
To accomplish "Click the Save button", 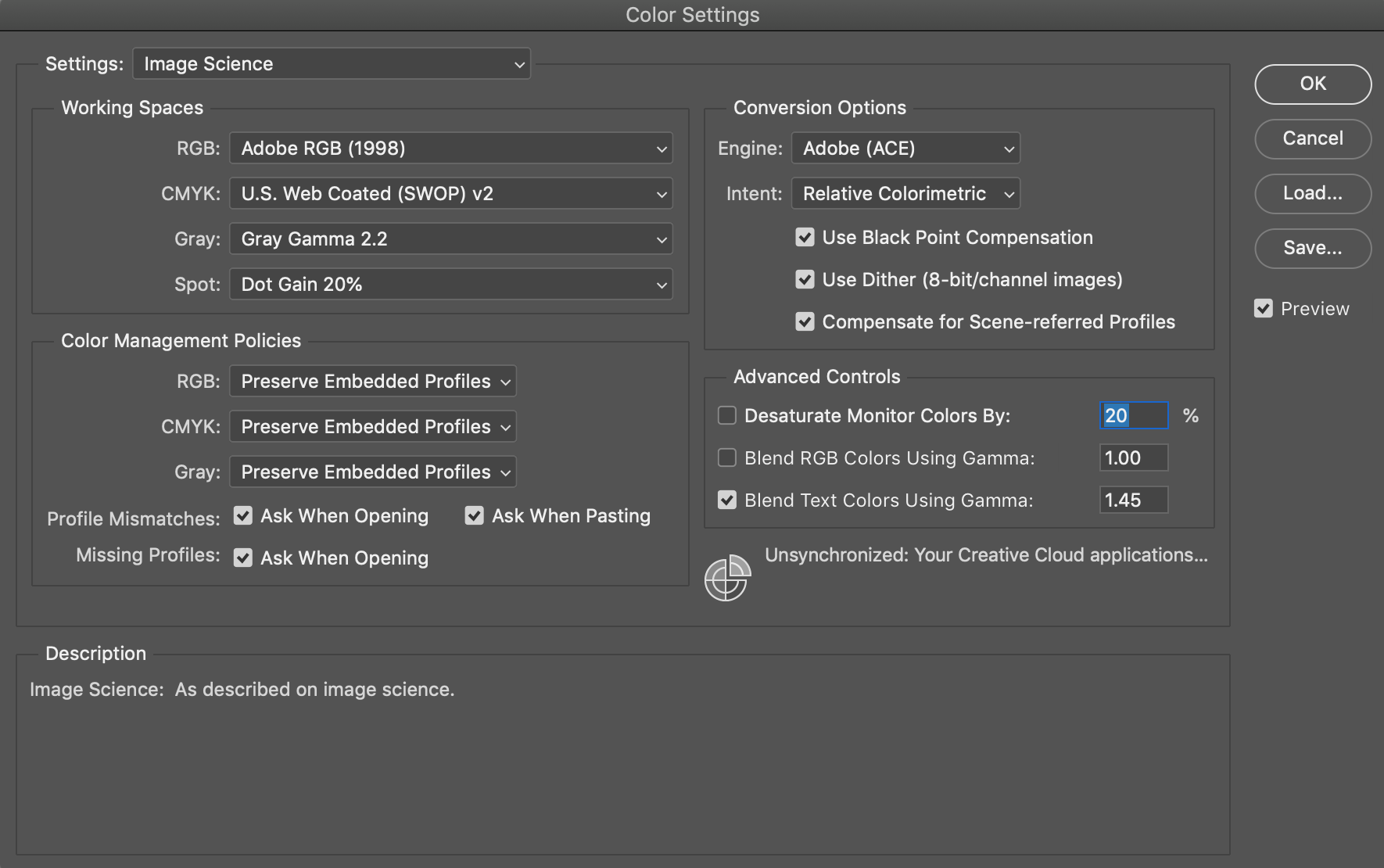I will pos(1312,248).
